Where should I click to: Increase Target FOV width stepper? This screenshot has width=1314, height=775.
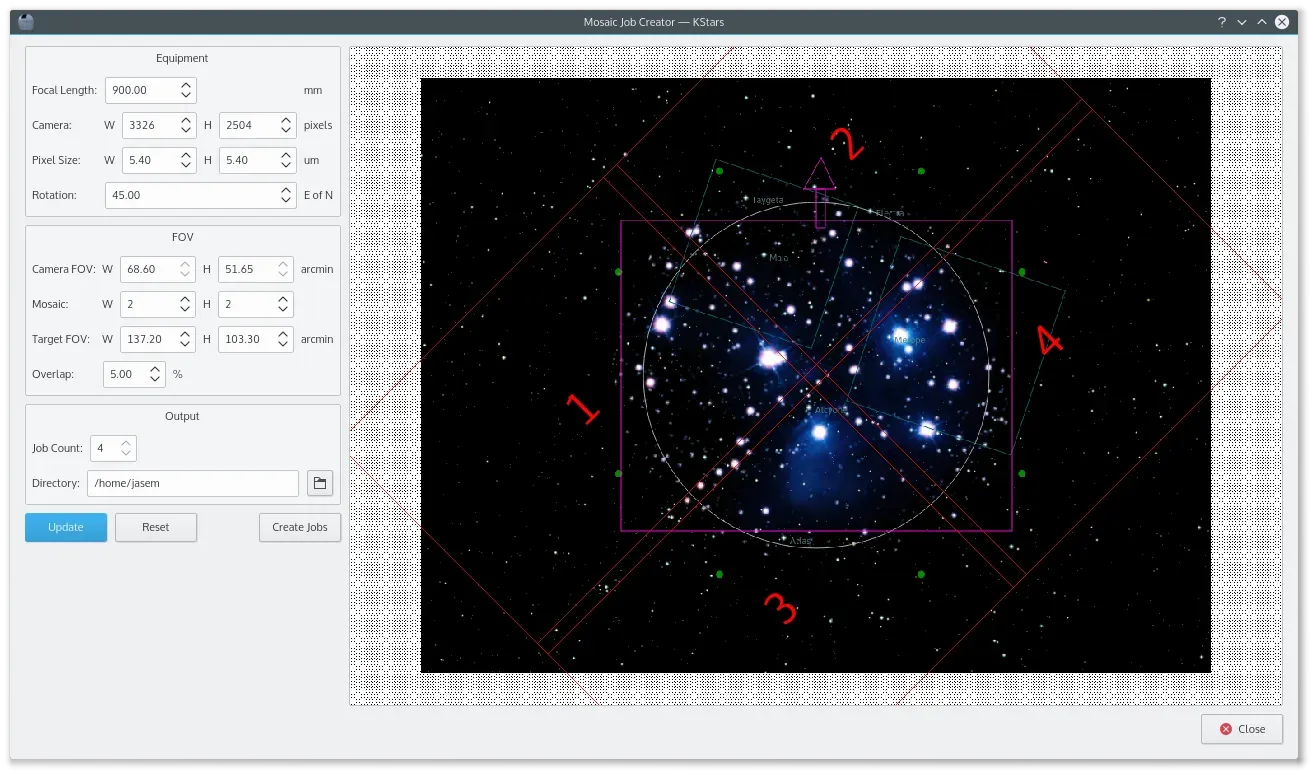click(186, 334)
